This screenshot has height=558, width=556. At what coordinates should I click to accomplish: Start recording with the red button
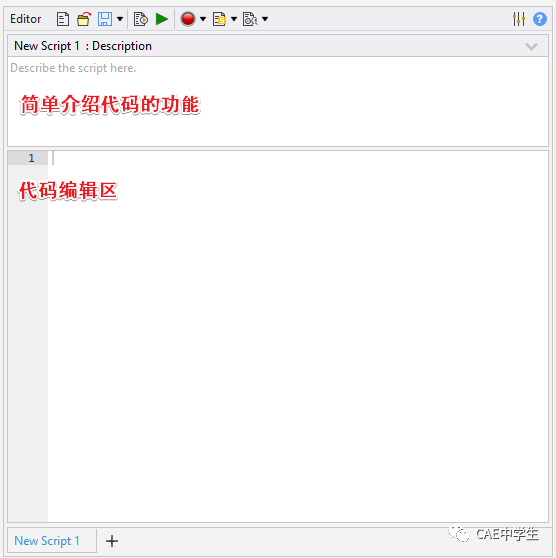[188, 19]
